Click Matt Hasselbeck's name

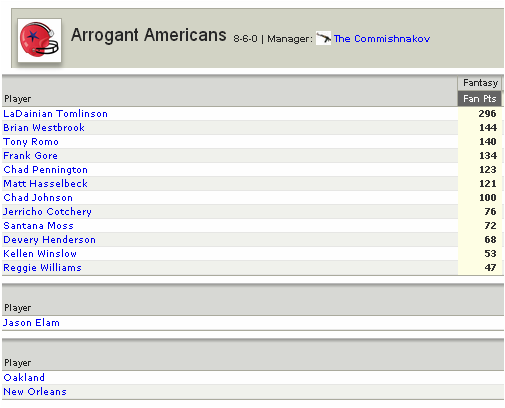45,184
